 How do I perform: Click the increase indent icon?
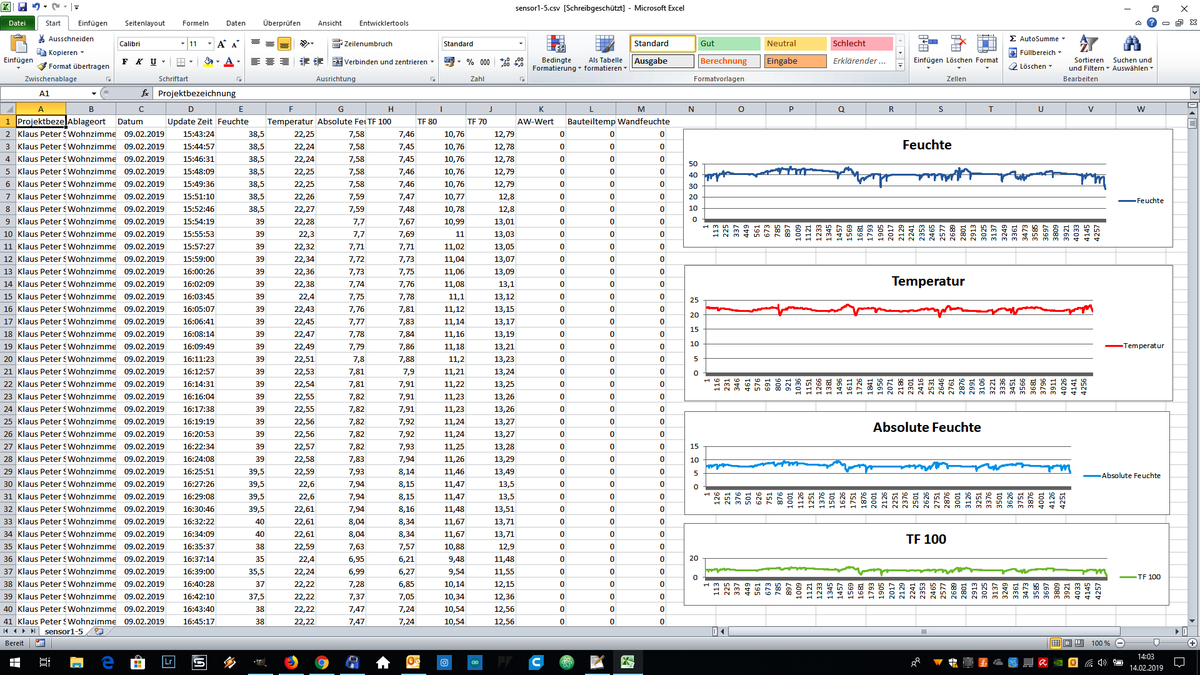click(x=320, y=62)
